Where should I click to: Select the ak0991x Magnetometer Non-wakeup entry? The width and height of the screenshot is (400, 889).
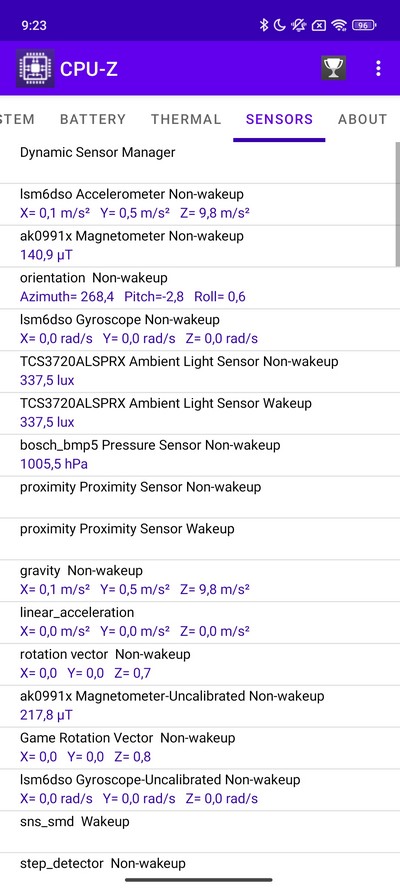click(200, 246)
